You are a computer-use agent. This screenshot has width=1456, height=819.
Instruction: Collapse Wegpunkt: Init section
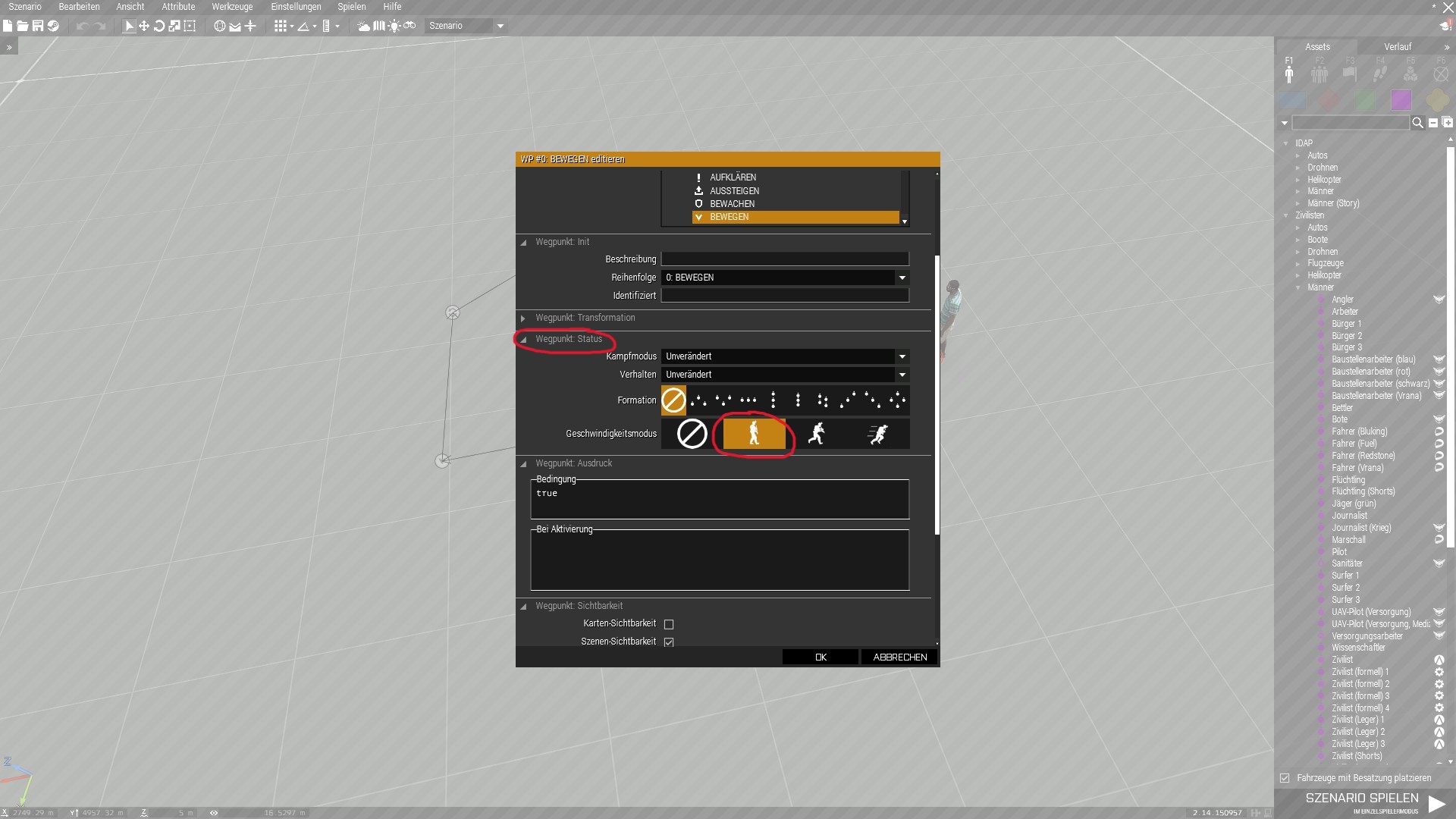(523, 243)
